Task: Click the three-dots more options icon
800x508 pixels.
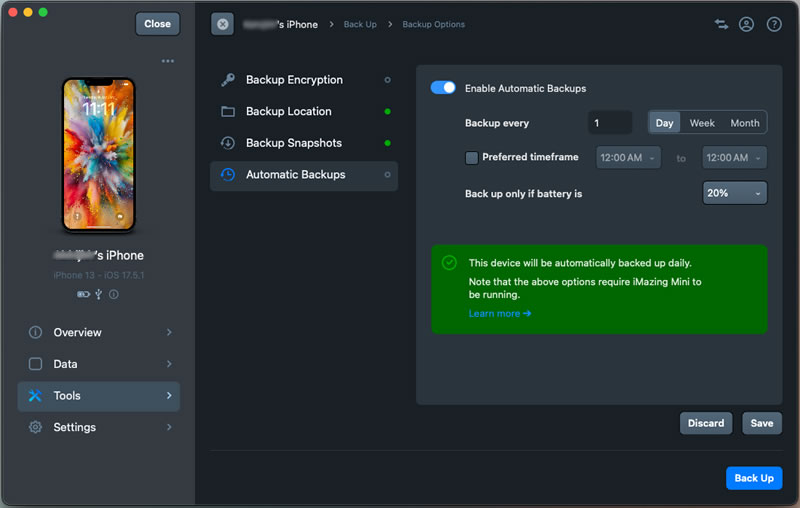Action: [167, 61]
